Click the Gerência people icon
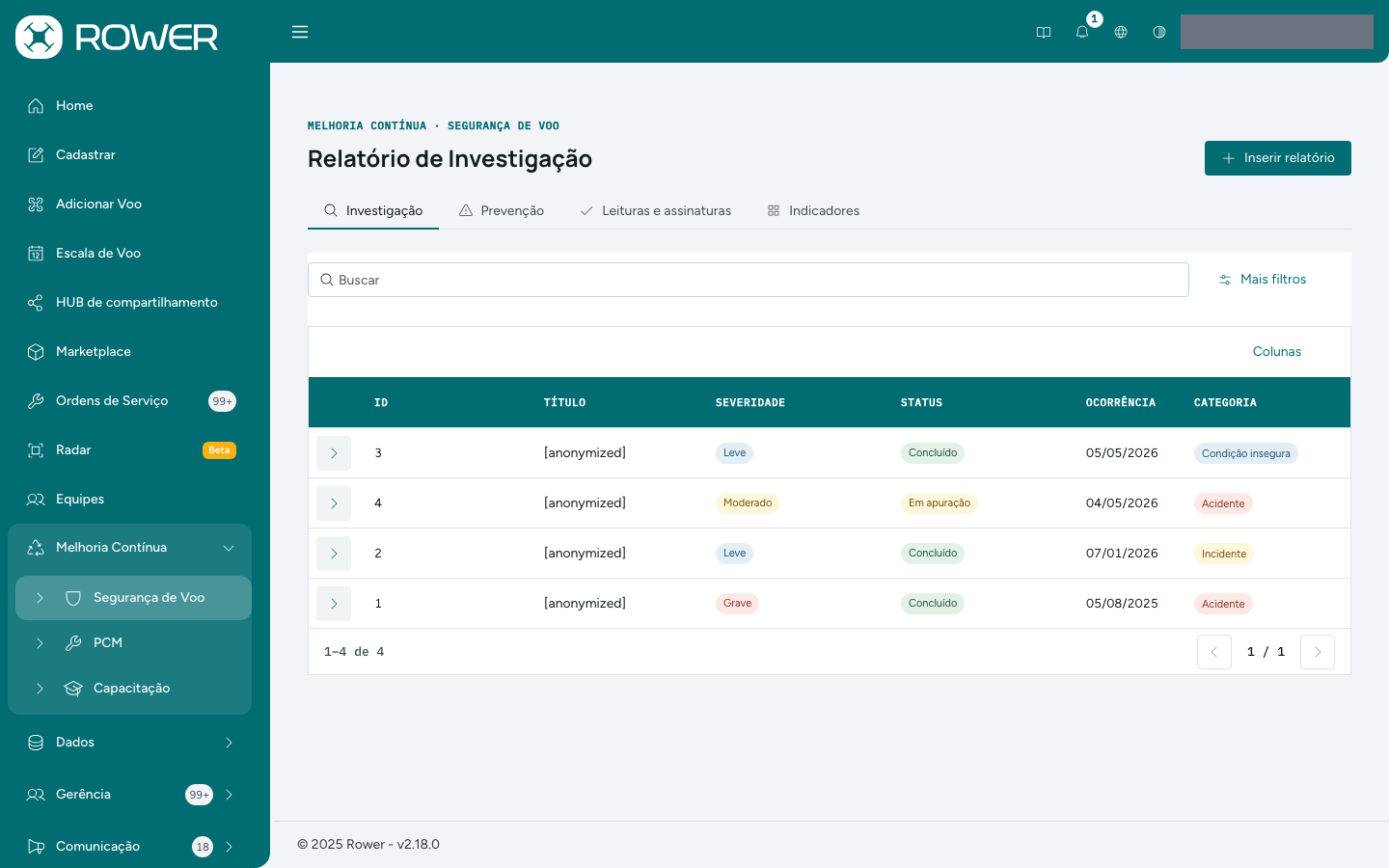Viewport: 1389px width, 868px height. coord(36,795)
